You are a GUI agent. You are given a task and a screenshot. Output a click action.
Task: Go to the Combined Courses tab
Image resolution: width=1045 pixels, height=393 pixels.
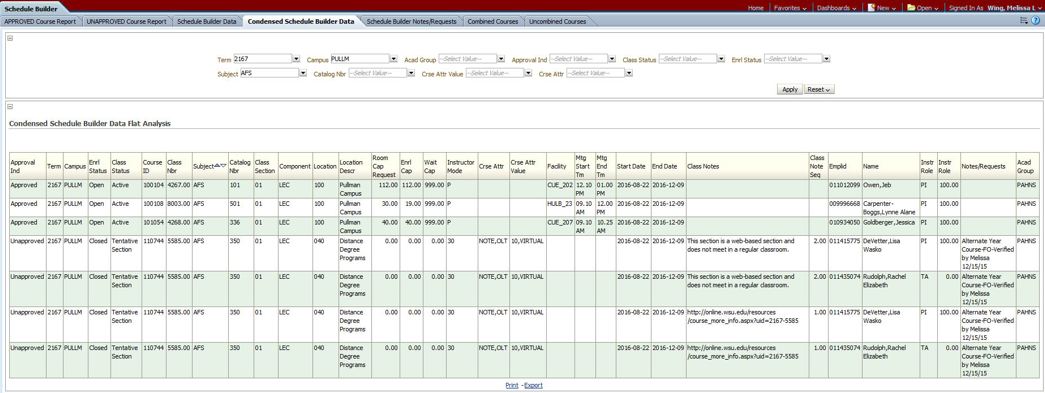tap(493, 21)
